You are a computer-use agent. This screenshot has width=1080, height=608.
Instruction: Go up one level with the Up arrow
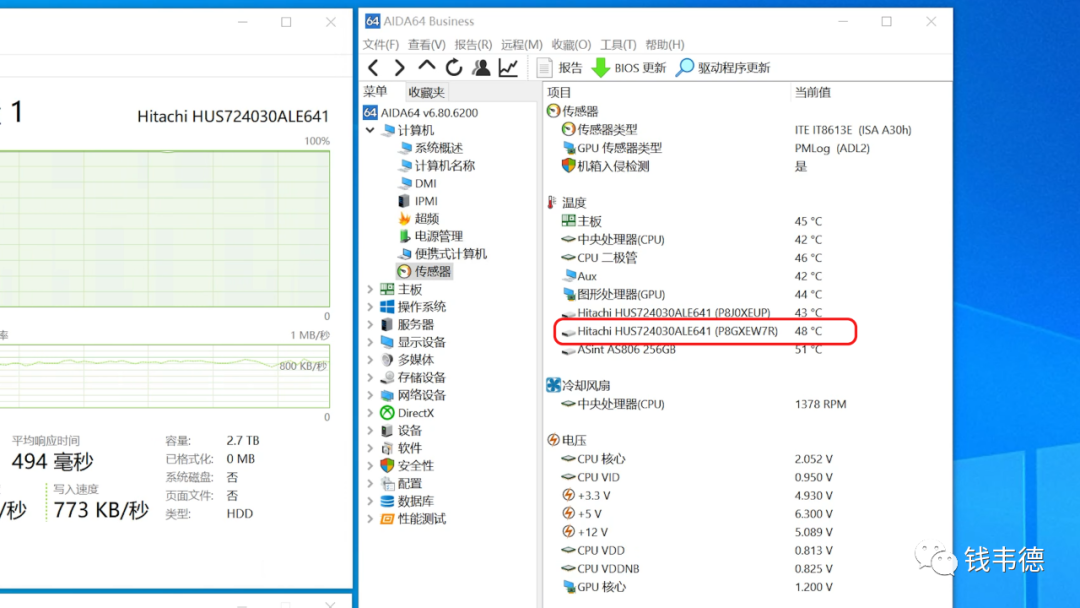[426, 66]
